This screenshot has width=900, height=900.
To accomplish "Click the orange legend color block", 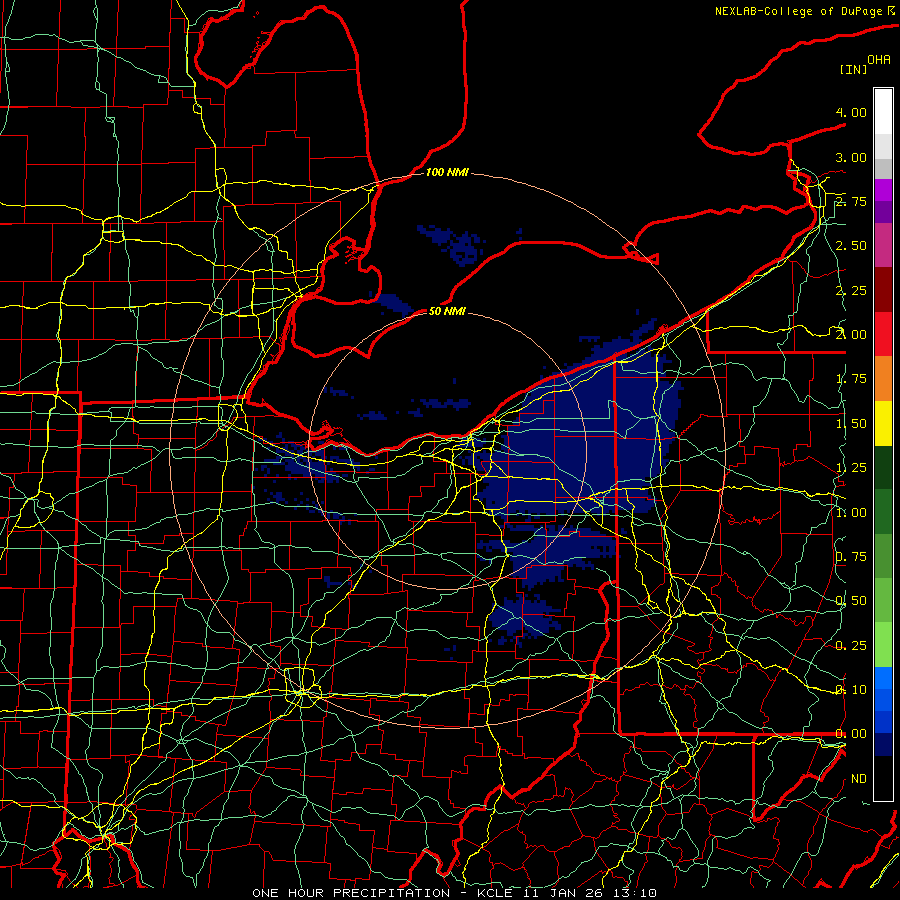I will click(883, 379).
